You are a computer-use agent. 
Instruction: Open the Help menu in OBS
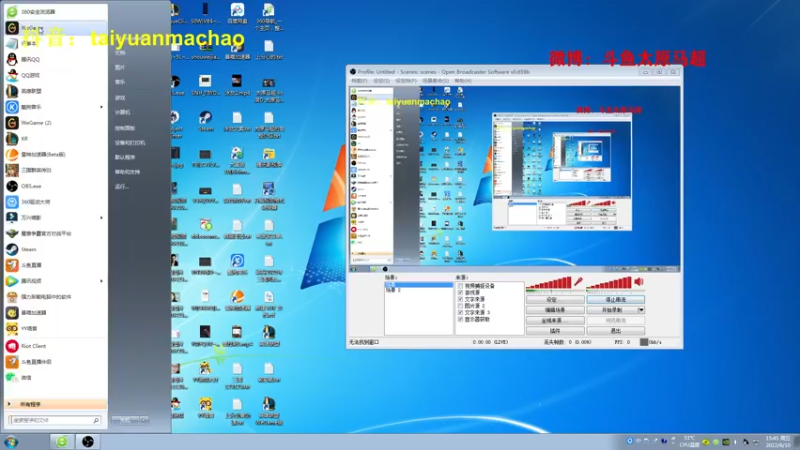[463, 81]
